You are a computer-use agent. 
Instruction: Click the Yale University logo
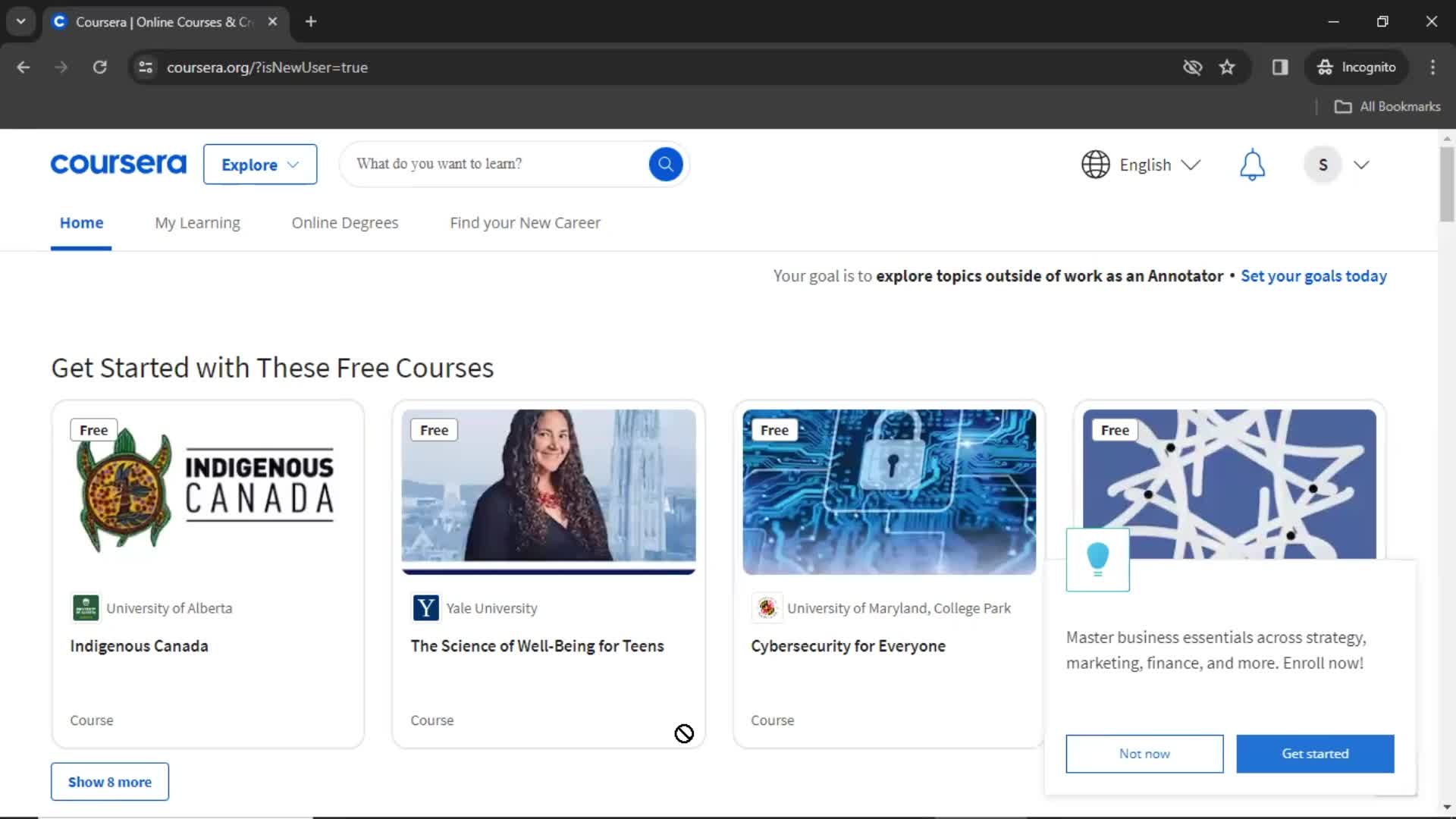click(x=425, y=607)
